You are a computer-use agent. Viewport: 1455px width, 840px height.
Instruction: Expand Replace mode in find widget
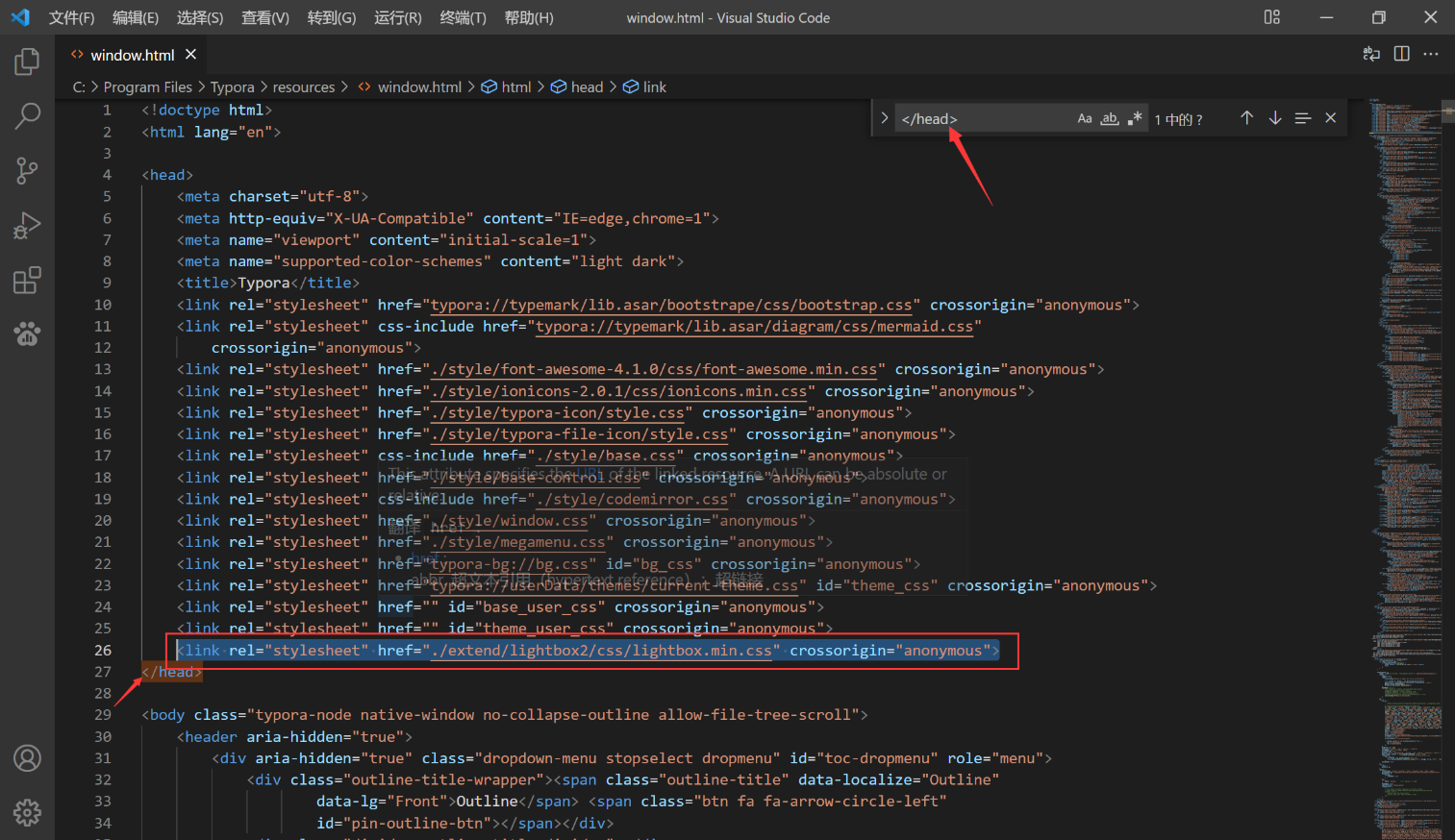point(884,118)
